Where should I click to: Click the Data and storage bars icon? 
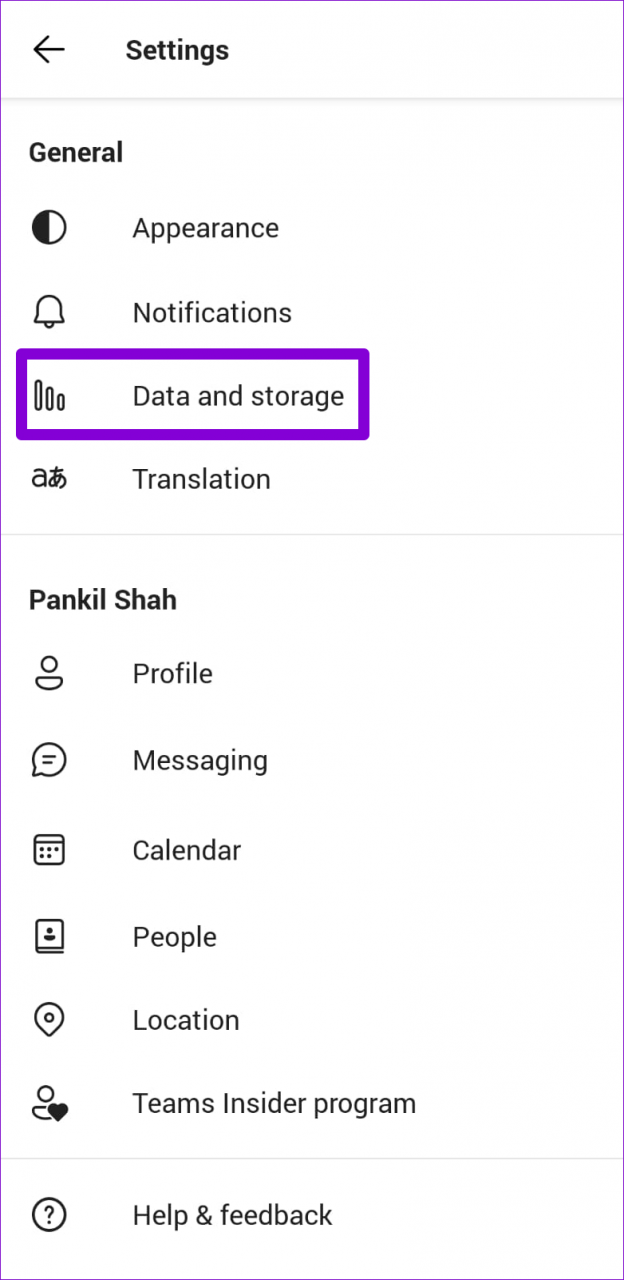(x=49, y=396)
